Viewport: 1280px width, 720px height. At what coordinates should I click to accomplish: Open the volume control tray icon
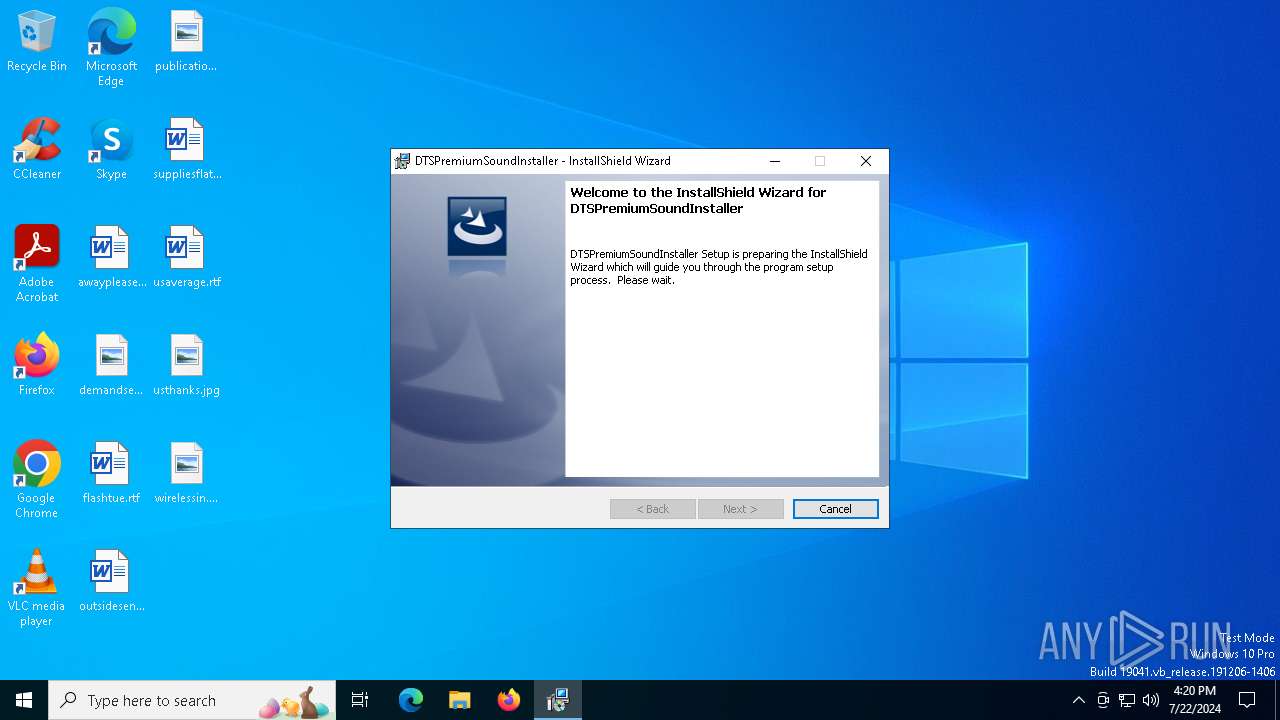(x=1151, y=700)
